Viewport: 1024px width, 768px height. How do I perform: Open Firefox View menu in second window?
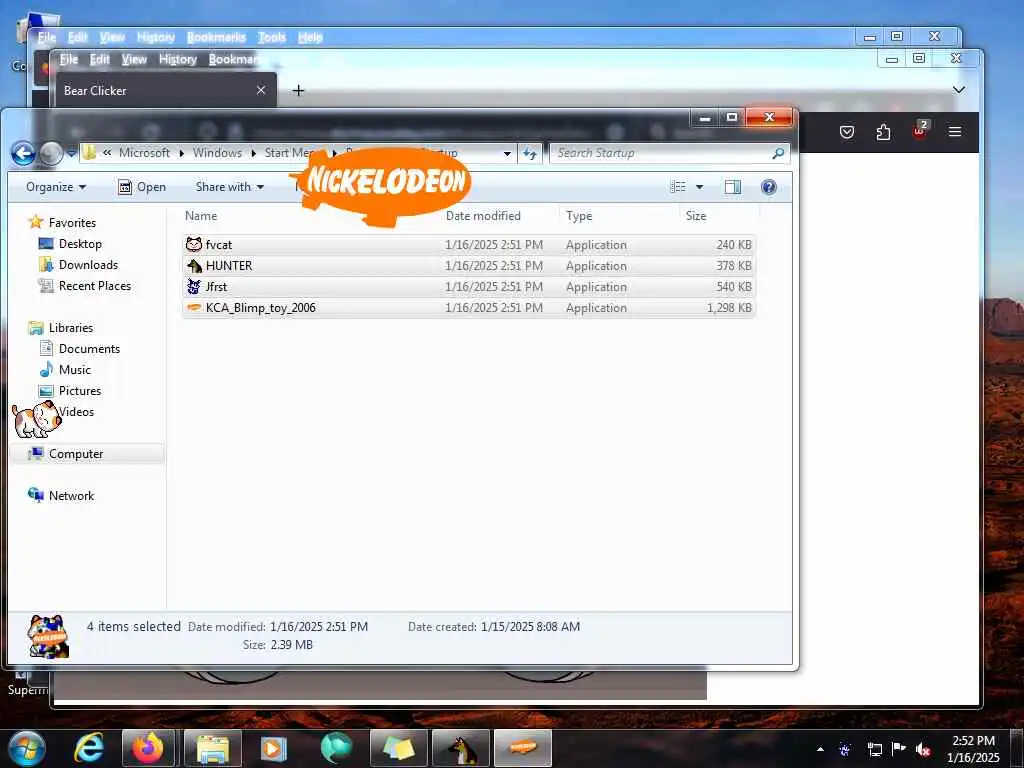[x=134, y=59]
